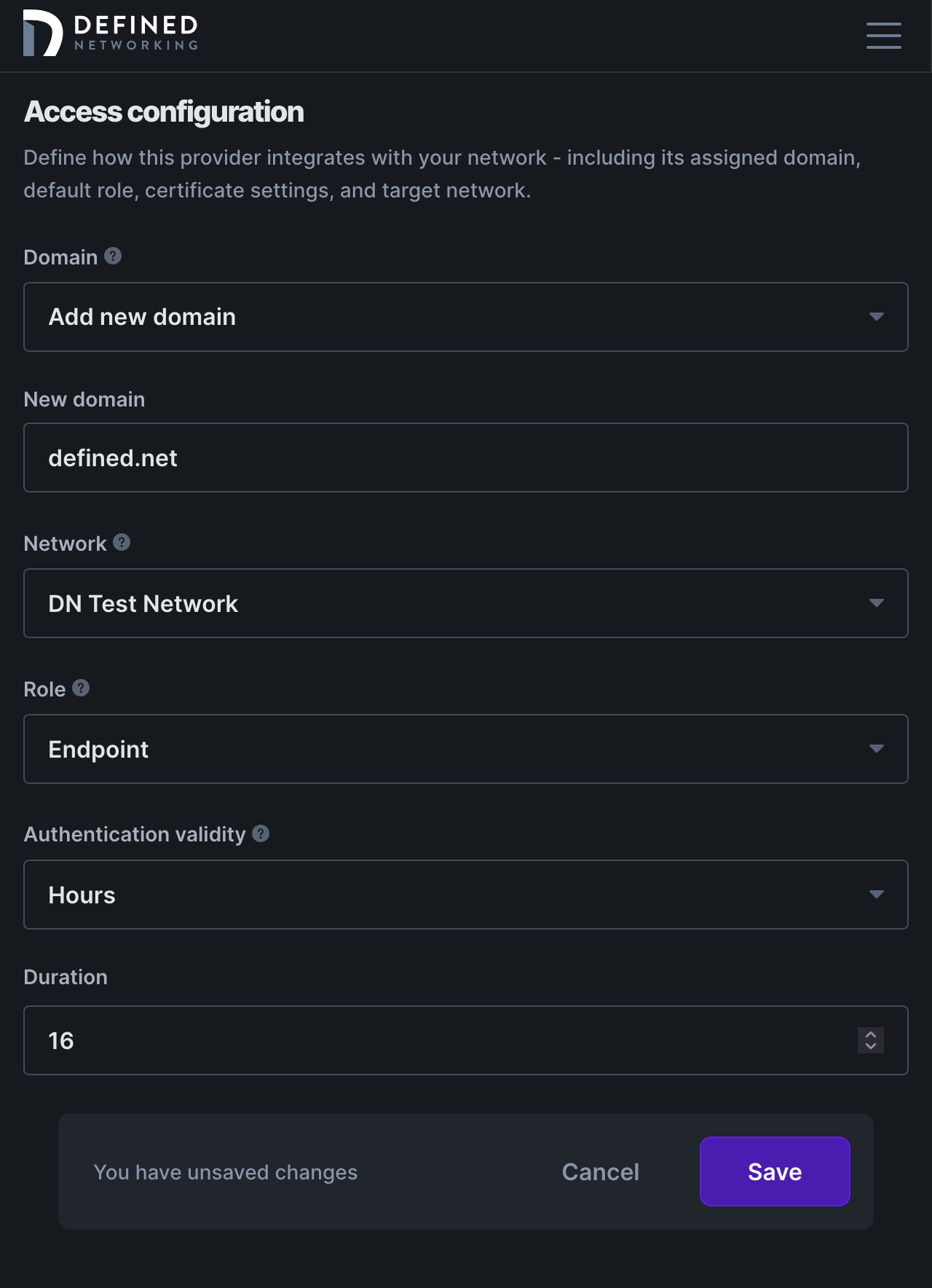Open the Add new domain selector

[466, 317]
